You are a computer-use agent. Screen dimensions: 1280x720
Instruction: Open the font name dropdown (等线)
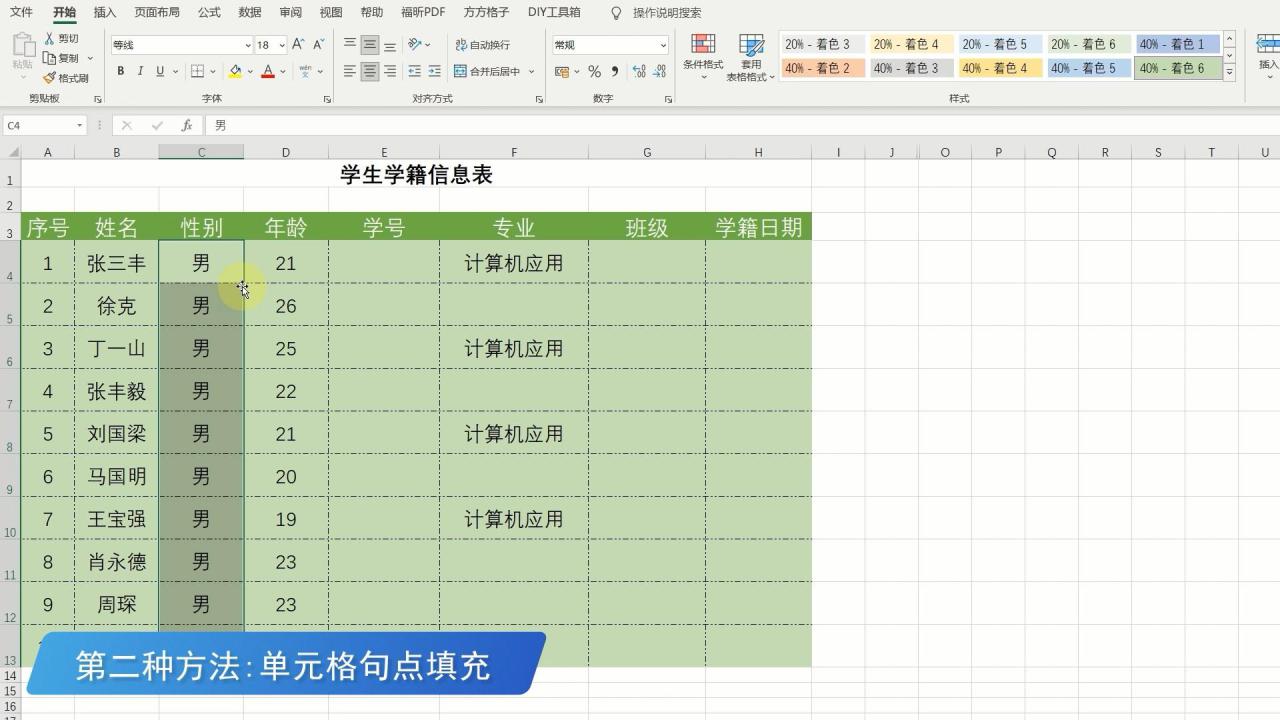pyautogui.click(x=248, y=45)
